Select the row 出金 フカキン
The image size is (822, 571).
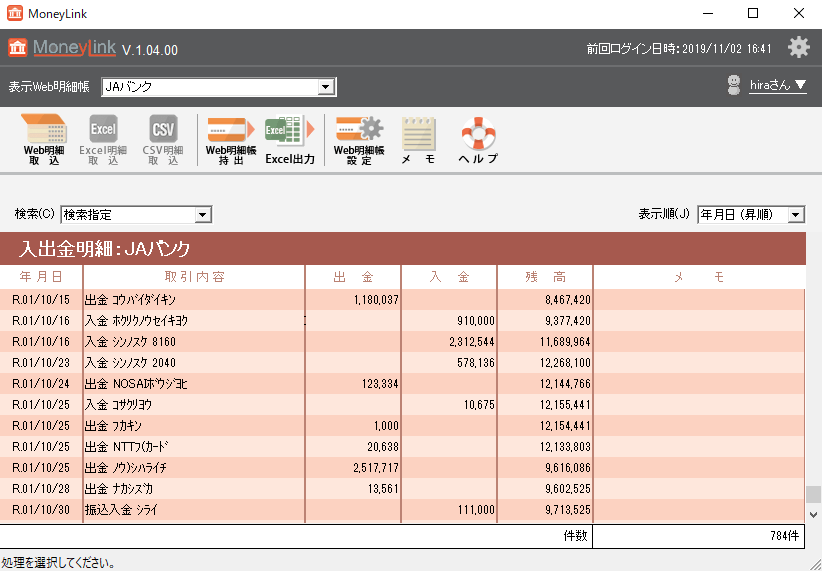point(402,426)
